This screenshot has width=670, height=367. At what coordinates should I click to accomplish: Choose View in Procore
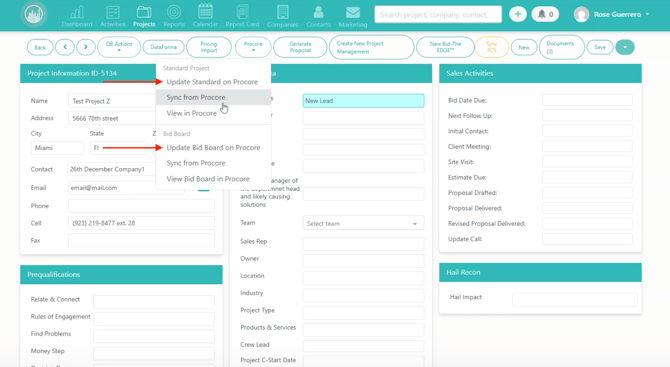pos(191,113)
